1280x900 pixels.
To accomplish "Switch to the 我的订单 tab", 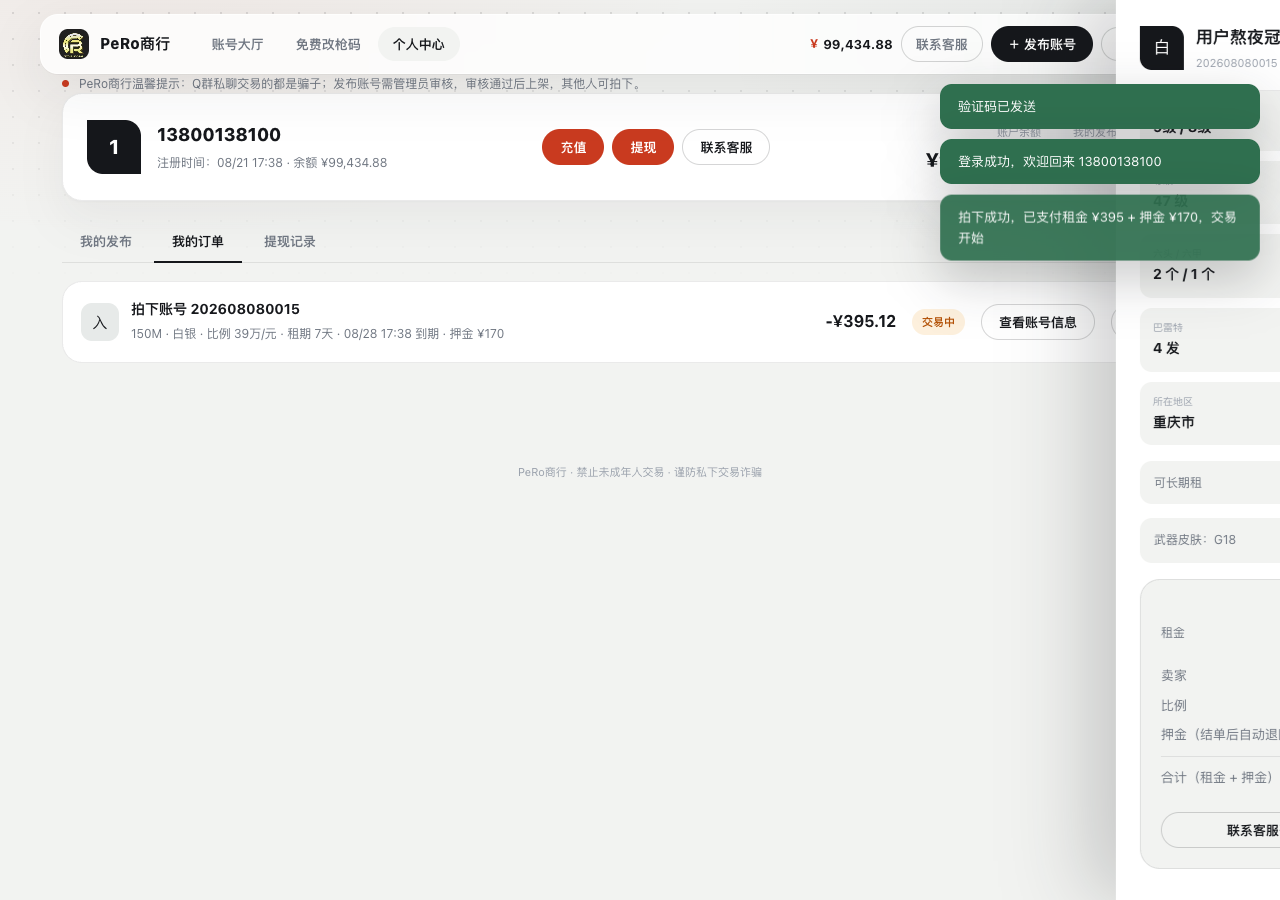I will [x=198, y=241].
